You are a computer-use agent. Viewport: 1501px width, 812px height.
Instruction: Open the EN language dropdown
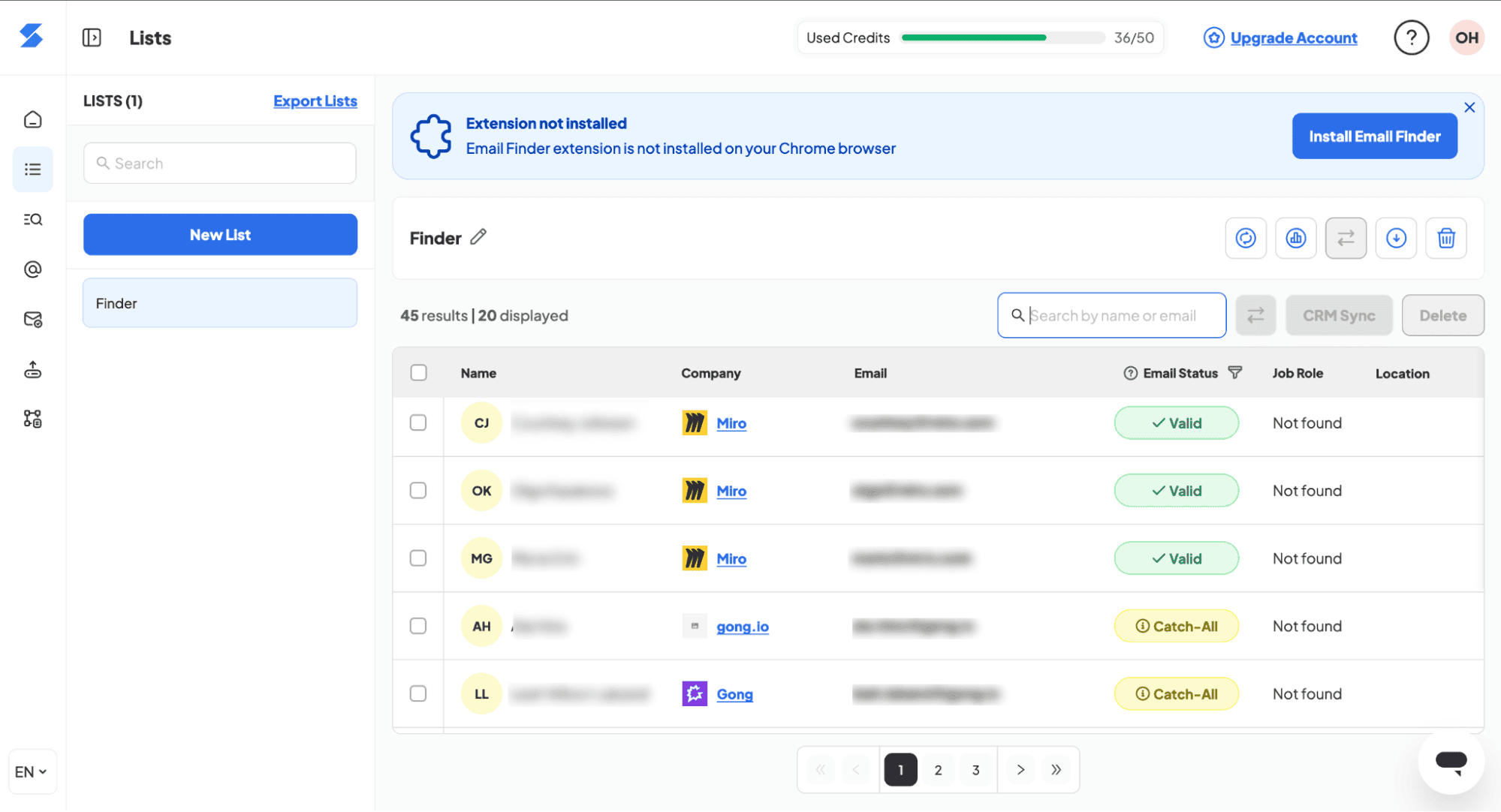(x=32, y=771)
